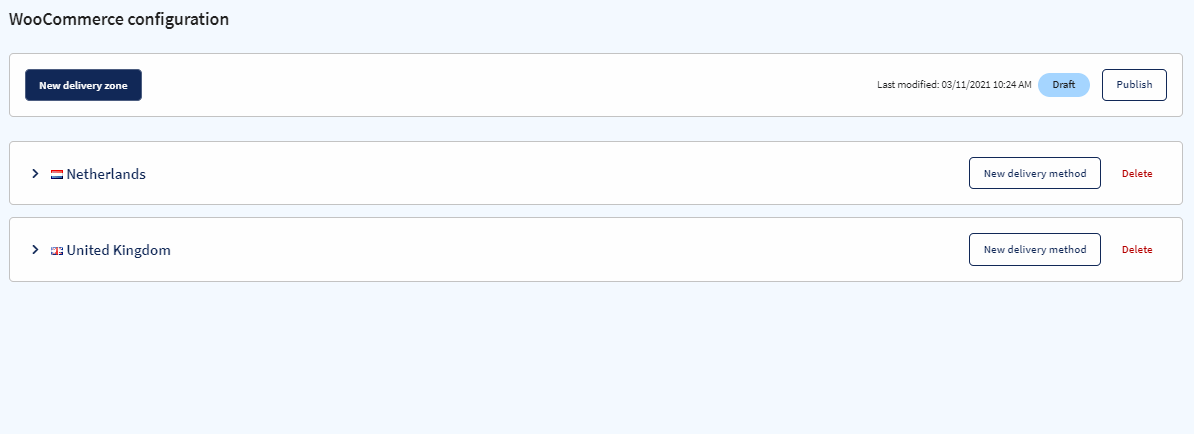Click the United Kingdom flag icon

[x=57, y=251]
